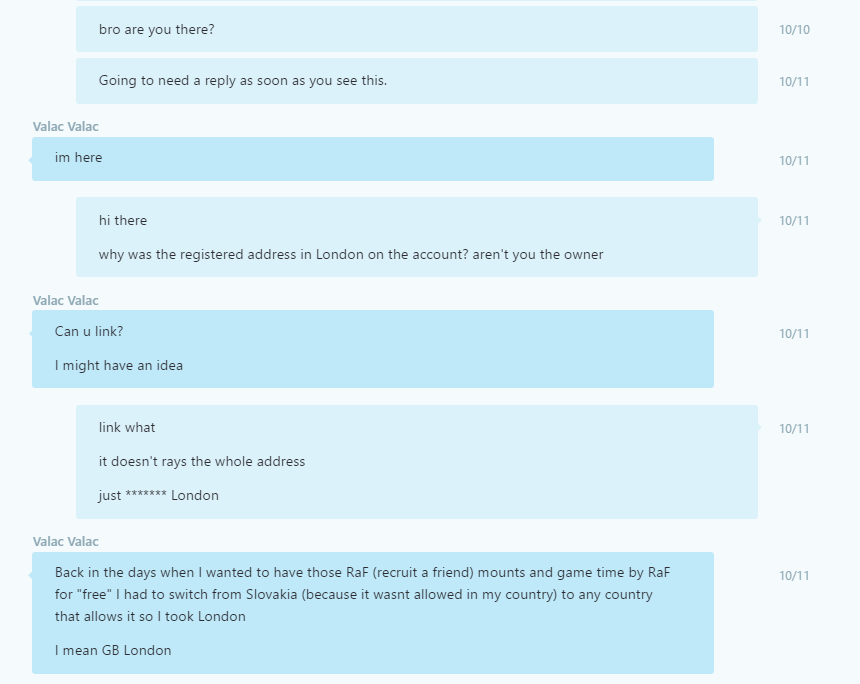The image size is (860, 684).
Task: Click Valac Valac name above the RaF message
Action: (66, 542)
